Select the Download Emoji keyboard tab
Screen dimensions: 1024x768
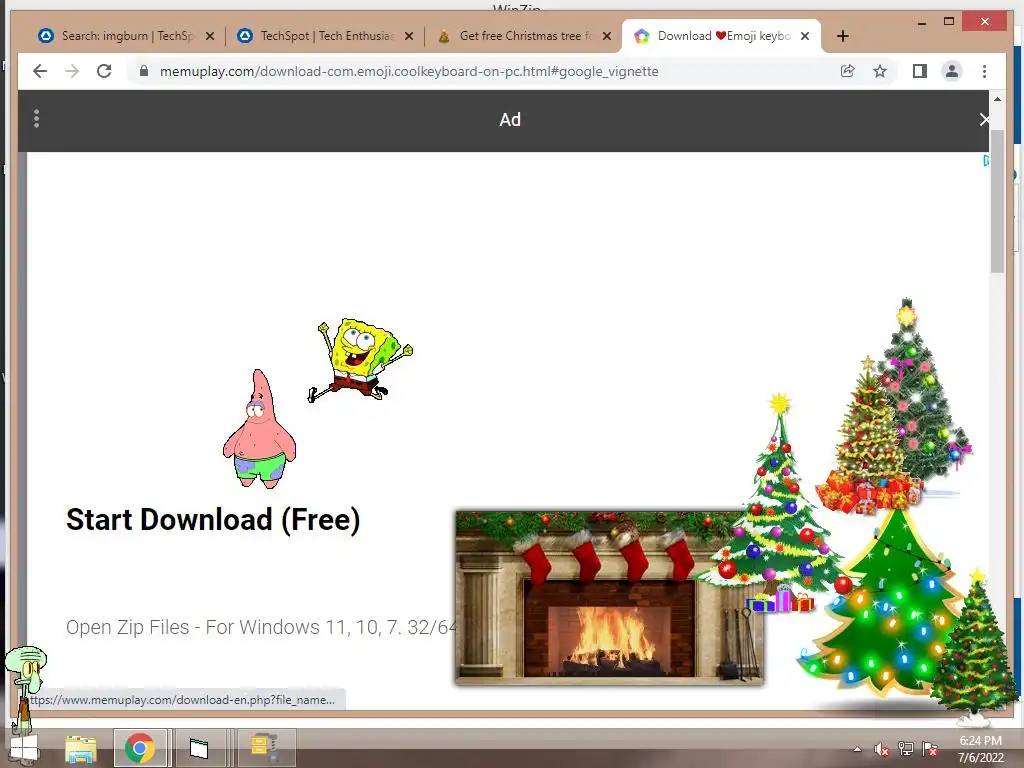coord(721,37)
